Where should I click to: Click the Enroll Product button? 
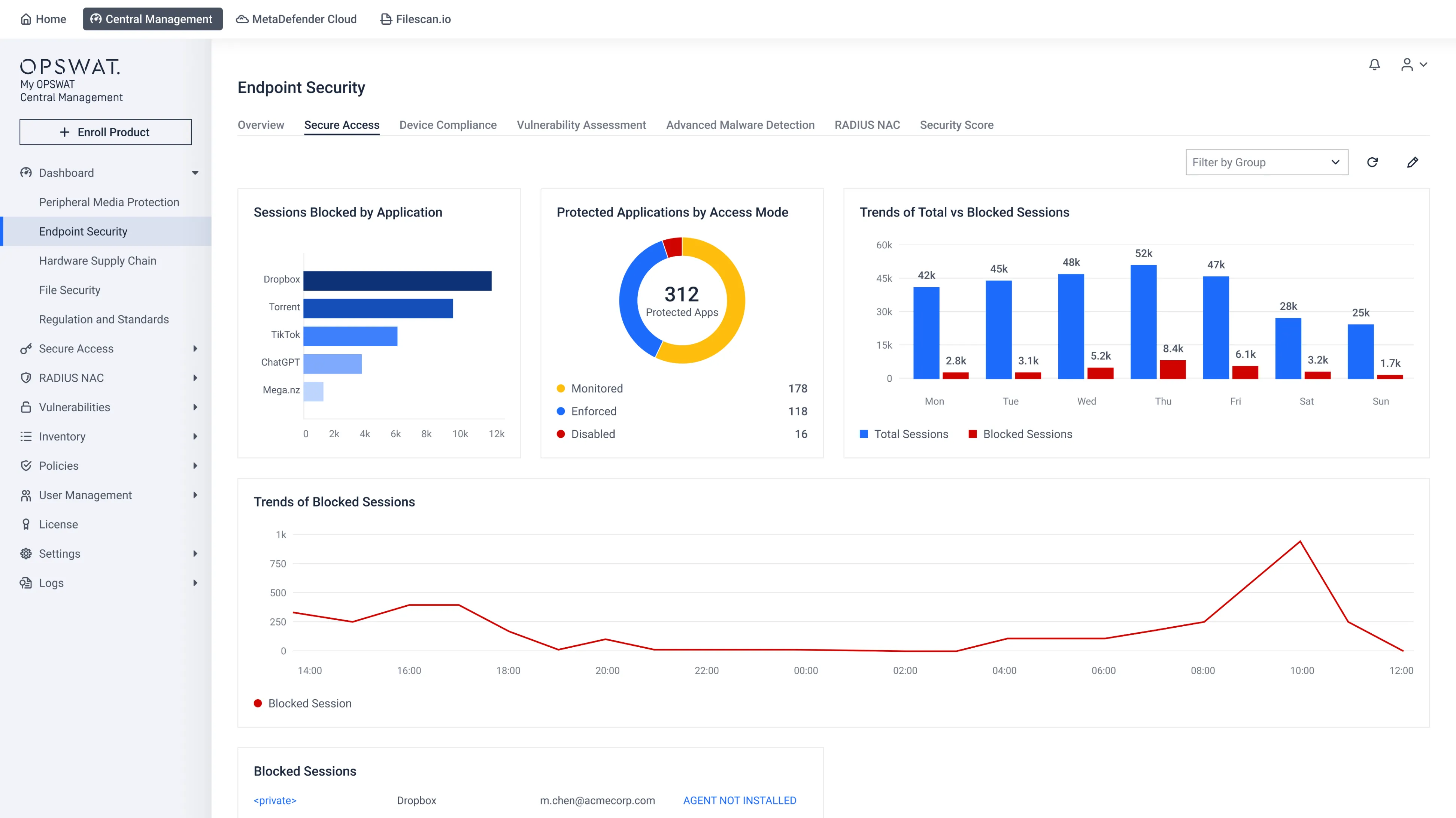tap(106, 132)
